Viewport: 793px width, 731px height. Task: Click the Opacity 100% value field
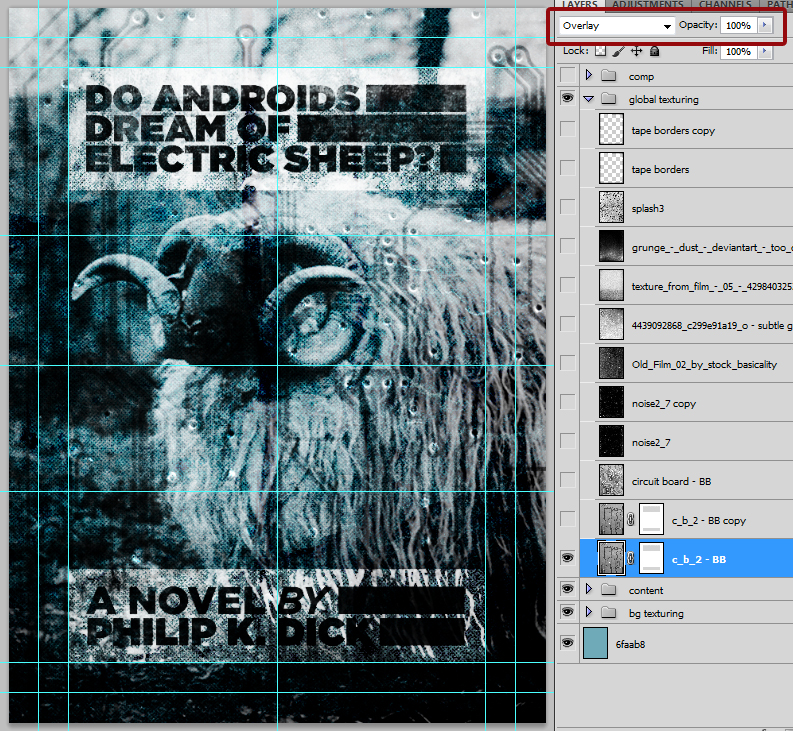tap(738, 25)
